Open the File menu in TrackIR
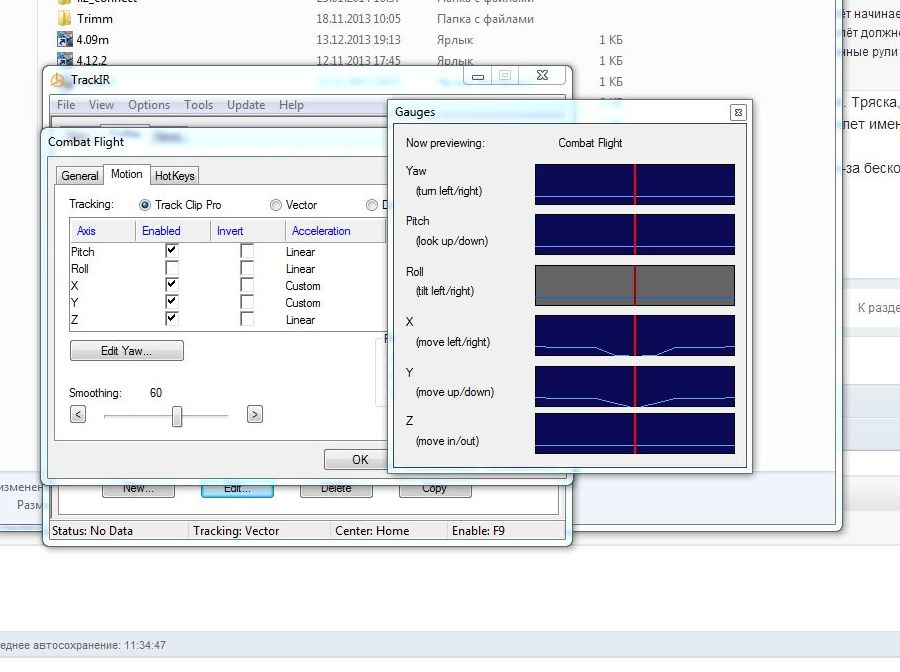Image resolution: width=900 pixels, height=672 pixels. pyautogui.click(x=65, y=105)
